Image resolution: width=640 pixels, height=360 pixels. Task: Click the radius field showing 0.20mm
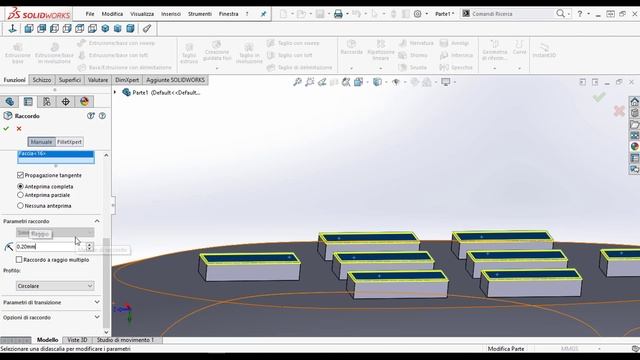(x=50, y=247)
